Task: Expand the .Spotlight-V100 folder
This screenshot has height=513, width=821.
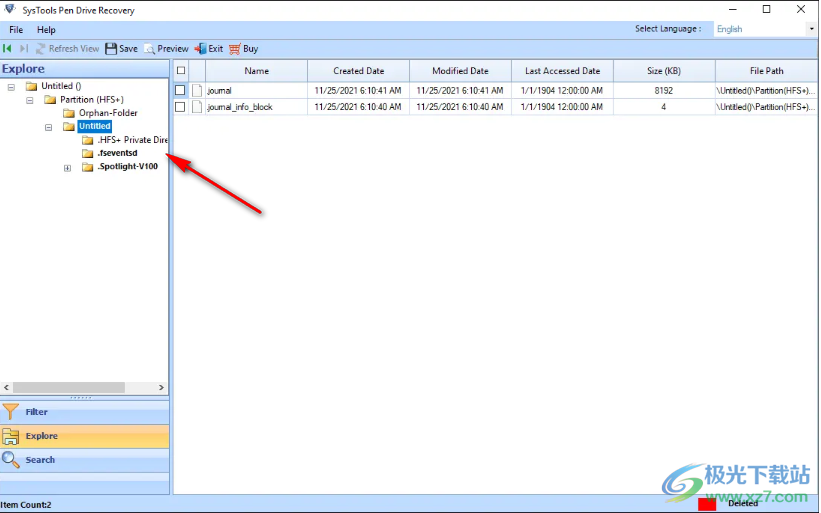Action: [x=68, y=168]
